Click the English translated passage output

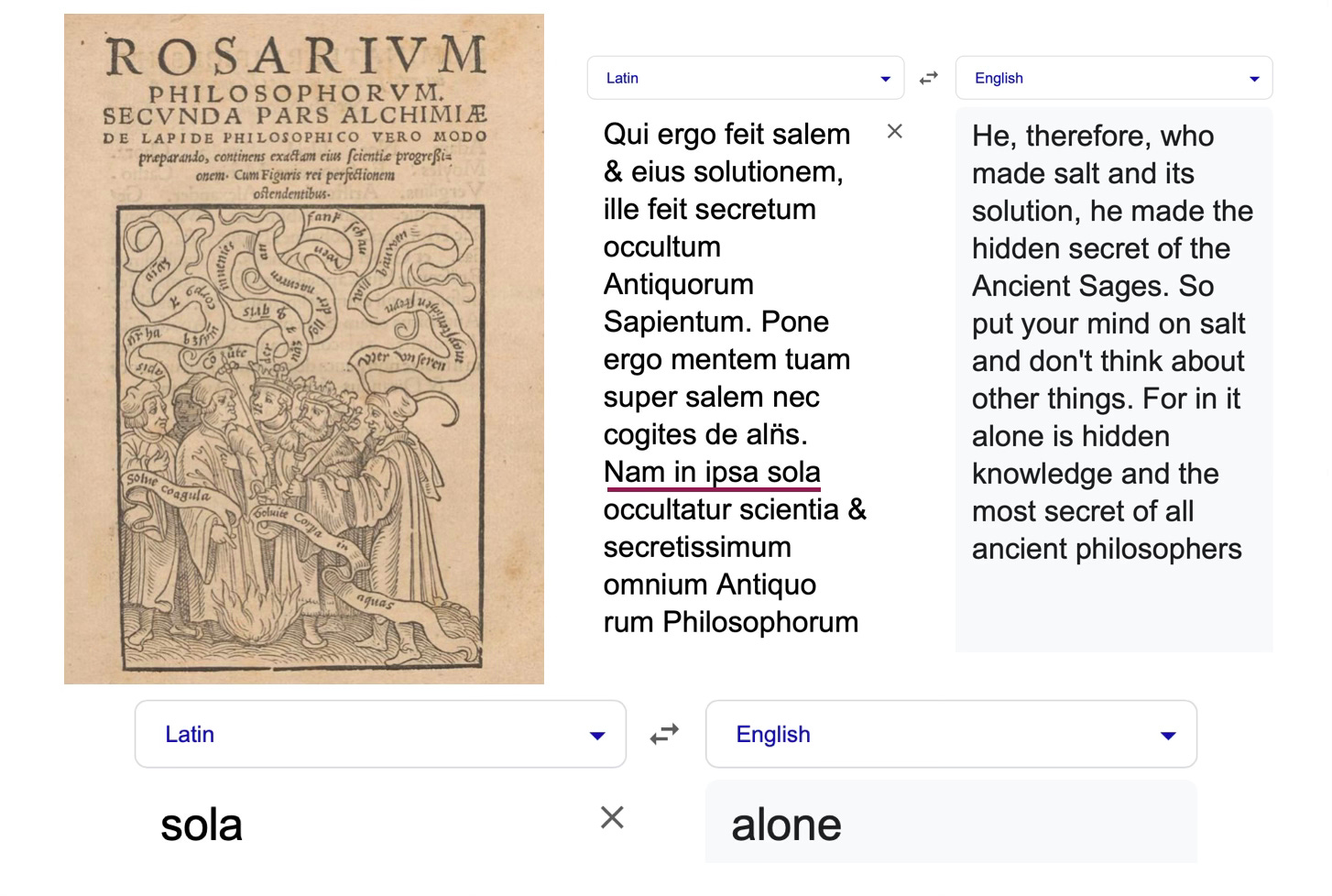pos(1114,379)
